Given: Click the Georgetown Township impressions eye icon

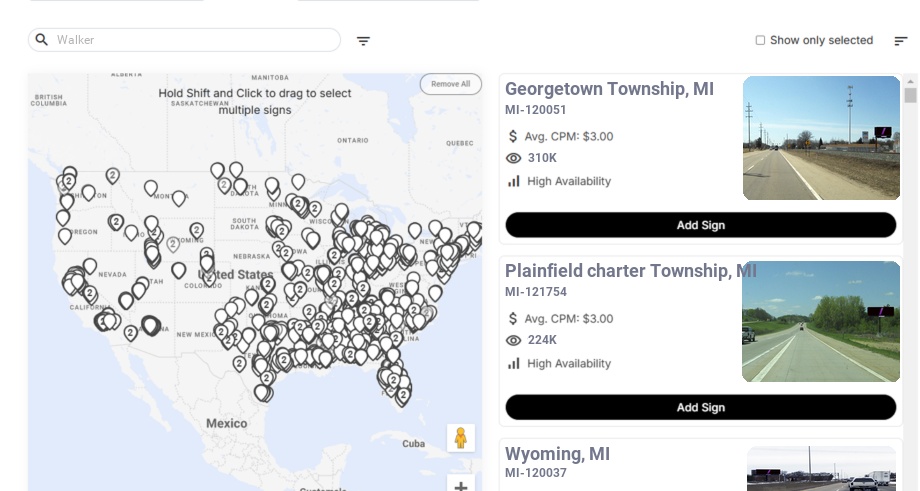Looking at the screenshot, I should tap(514, 158).
